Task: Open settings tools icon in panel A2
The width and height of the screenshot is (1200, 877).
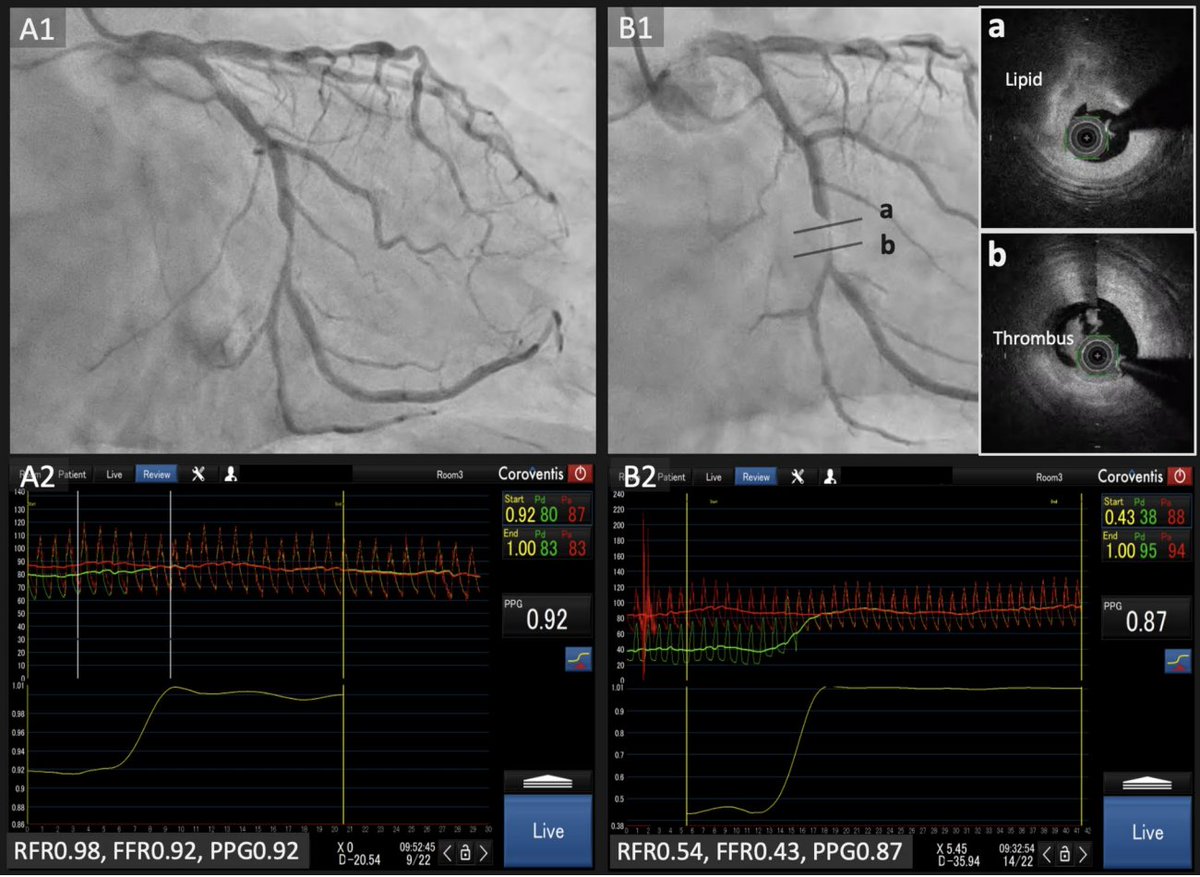Action: (x=198, y=475)
